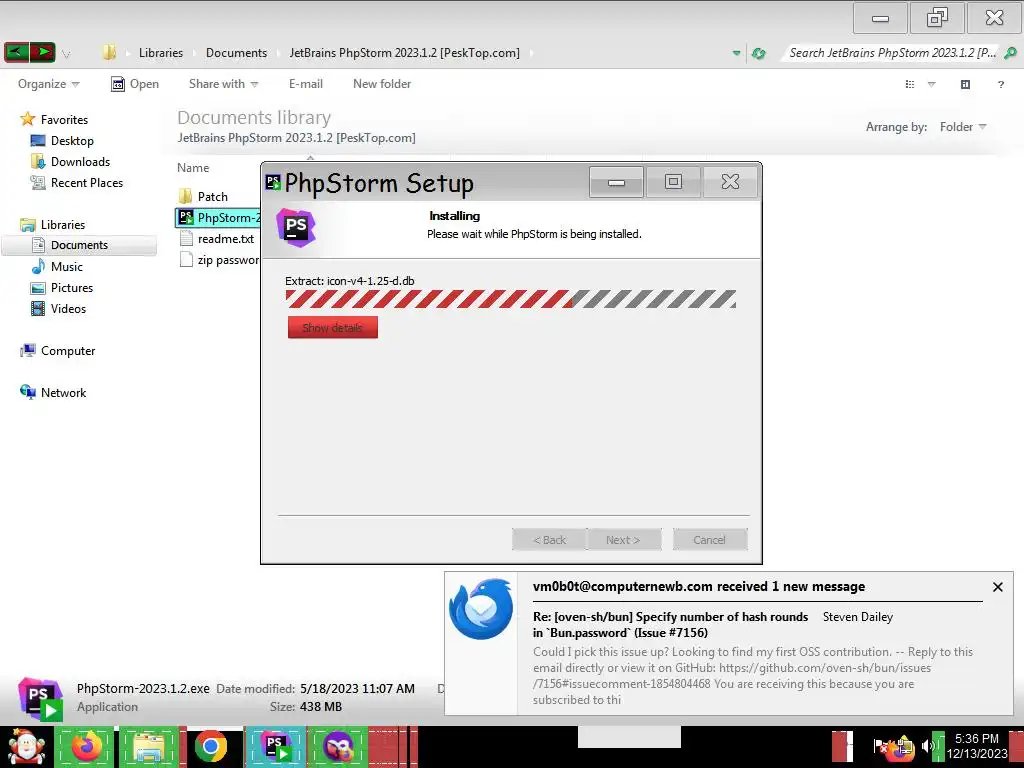This screenshot has width=1024, height=768.
Task: Select Documents library in the navigation pane
Action: [x=79, y=245]
